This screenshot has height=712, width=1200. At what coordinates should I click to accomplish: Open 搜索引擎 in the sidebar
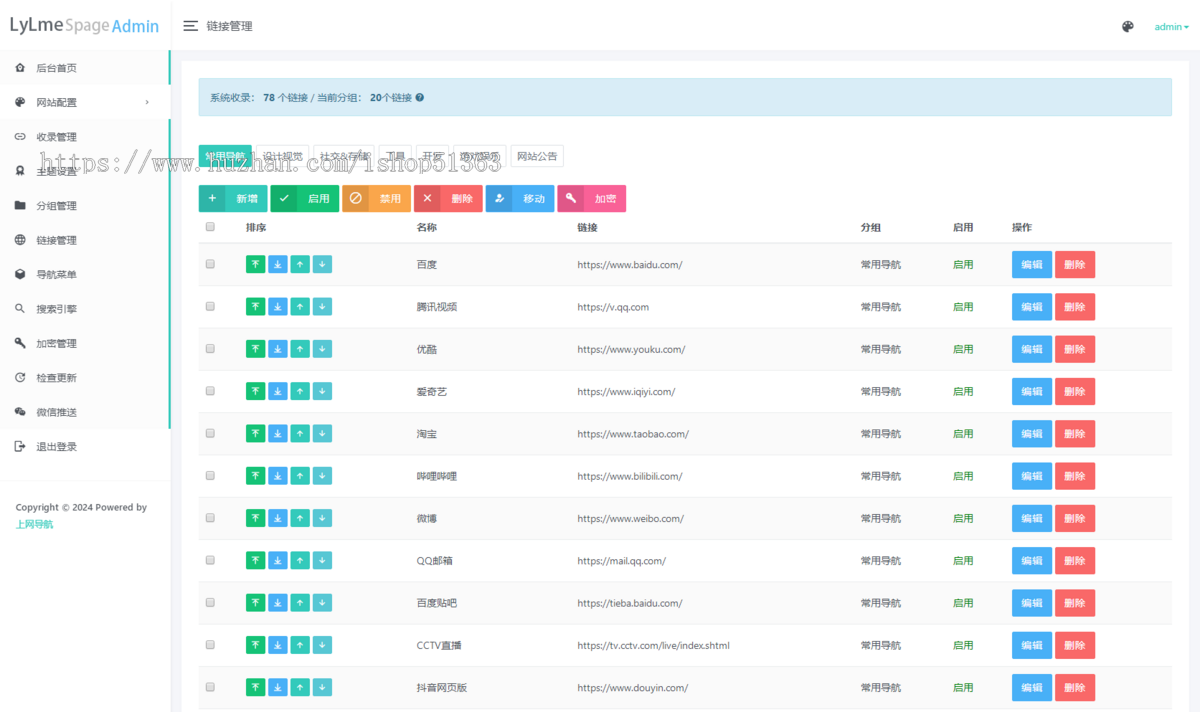pos(84,309)
